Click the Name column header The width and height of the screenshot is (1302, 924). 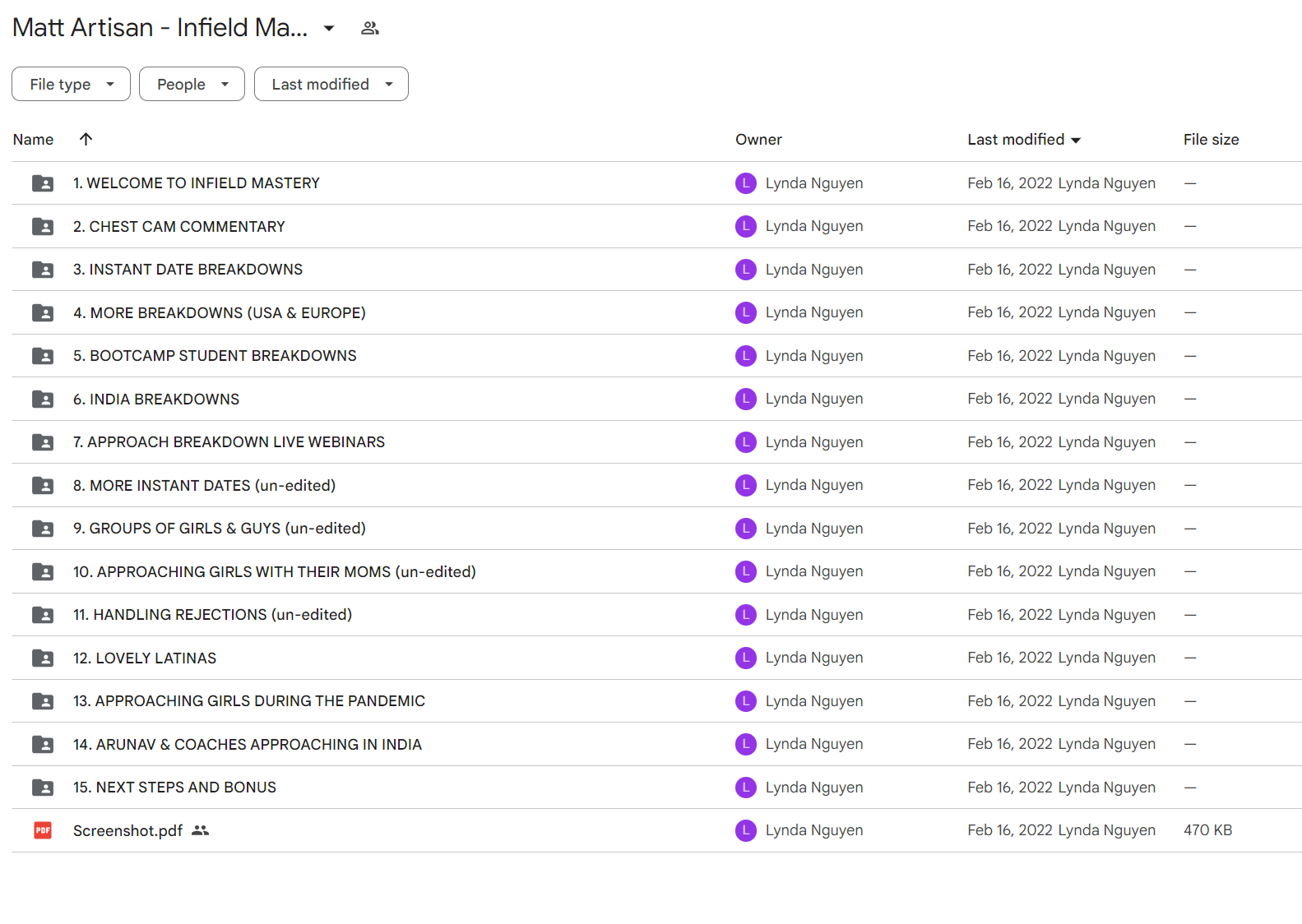pyautogui.click(x=33, y=140)
